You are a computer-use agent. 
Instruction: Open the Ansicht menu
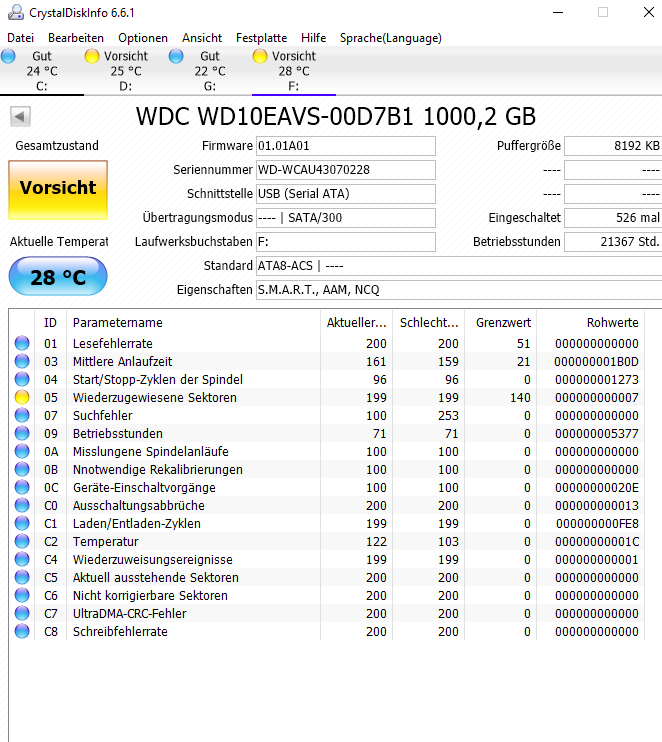click(202, 38)
